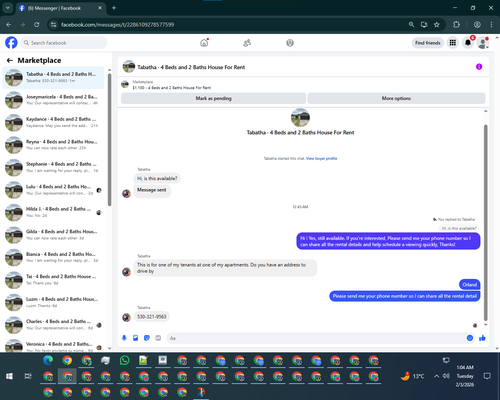Click the browser zoom search icon
The width and height of the screenshot is (500, 400).
(411, 24)
